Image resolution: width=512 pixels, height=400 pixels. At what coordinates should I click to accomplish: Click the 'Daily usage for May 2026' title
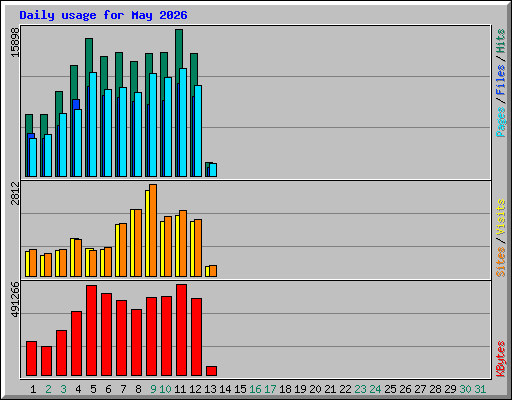(103, 15)
